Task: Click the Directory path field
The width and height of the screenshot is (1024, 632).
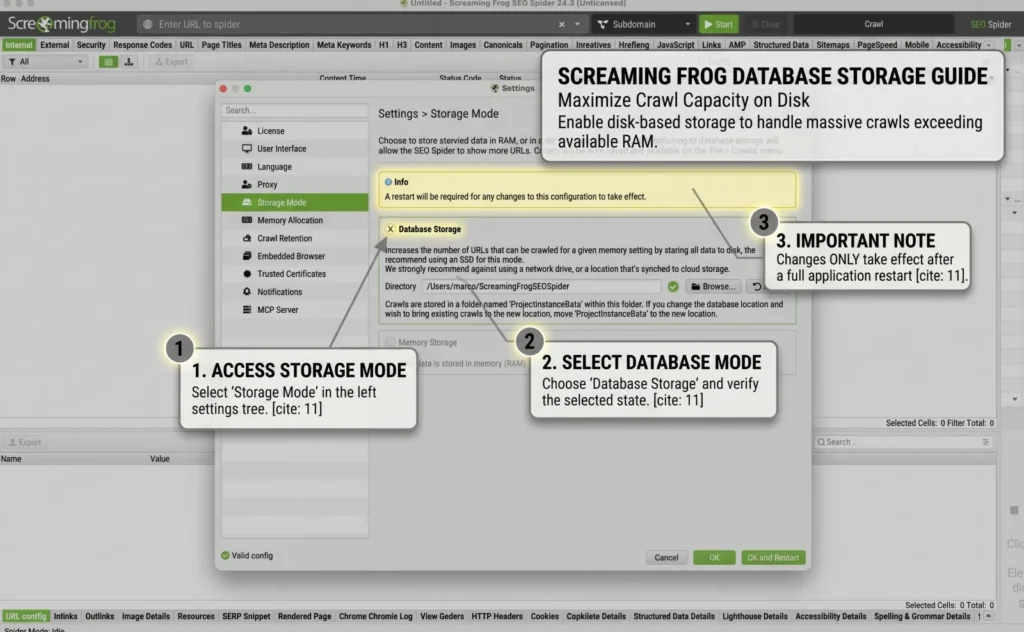Action: point(541,287)
